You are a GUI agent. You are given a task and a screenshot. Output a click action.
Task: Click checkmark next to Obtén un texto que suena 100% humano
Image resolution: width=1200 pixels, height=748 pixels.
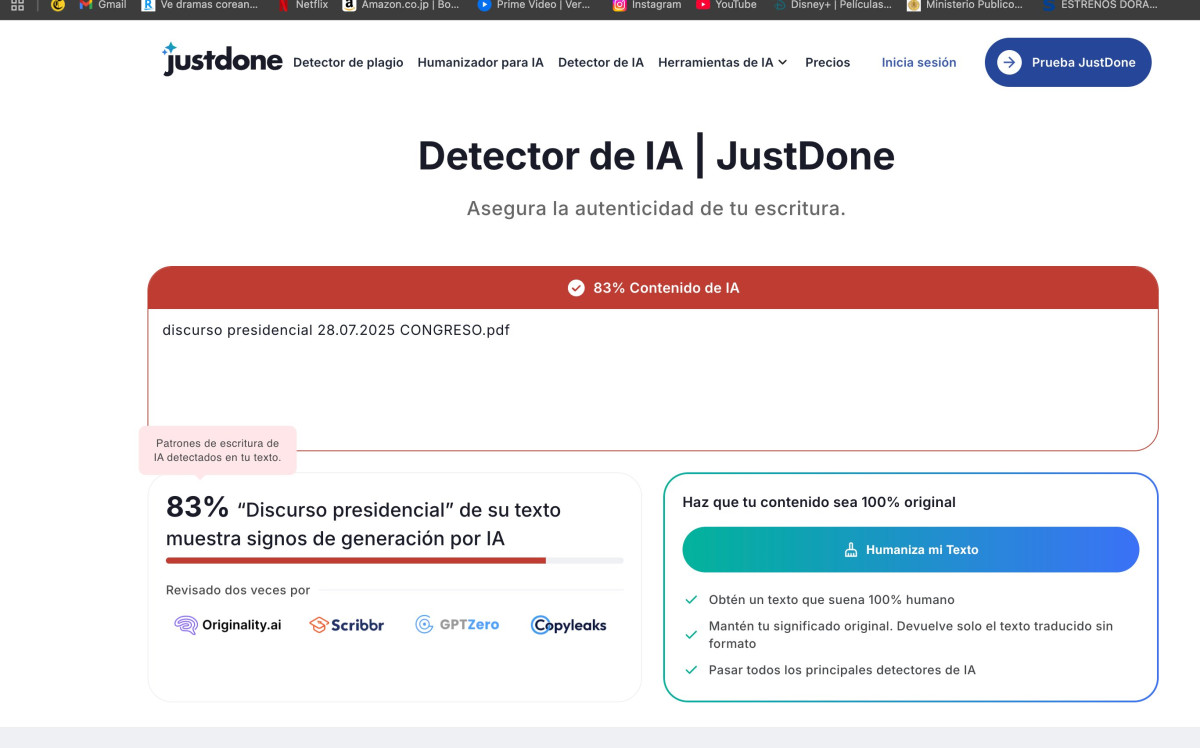coord(691,600)
